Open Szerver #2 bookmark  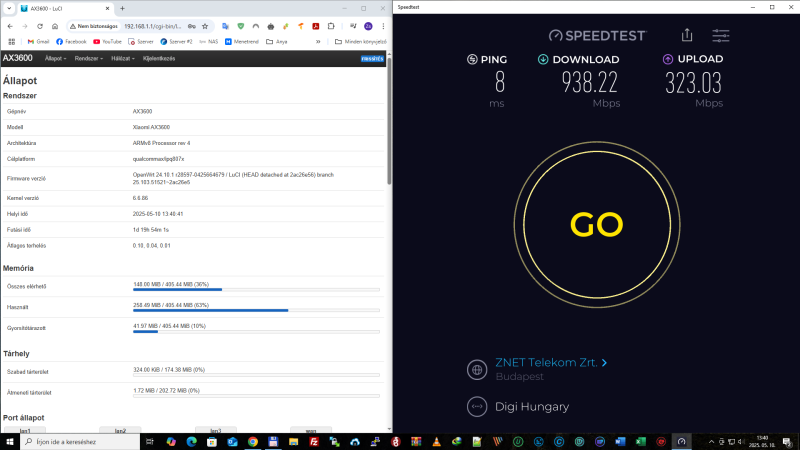pos(177,42)
